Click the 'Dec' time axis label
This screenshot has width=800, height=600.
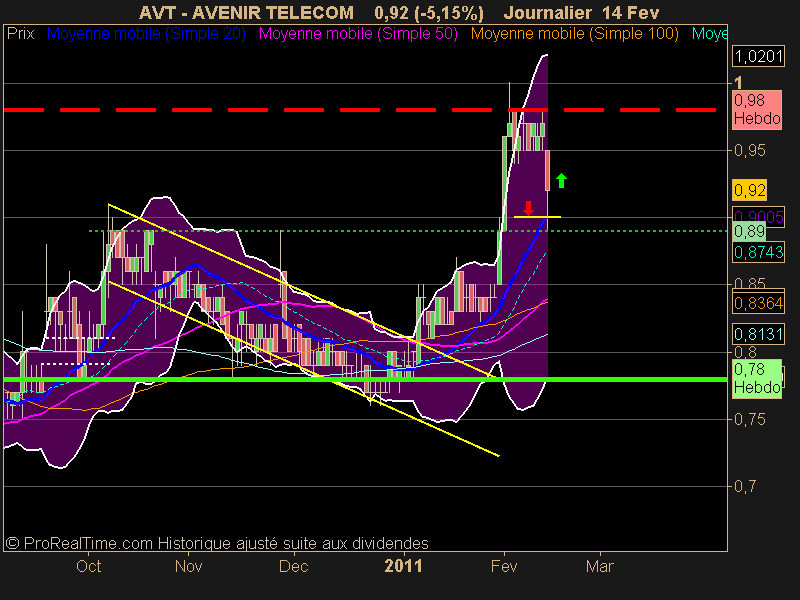pos(294,566)
